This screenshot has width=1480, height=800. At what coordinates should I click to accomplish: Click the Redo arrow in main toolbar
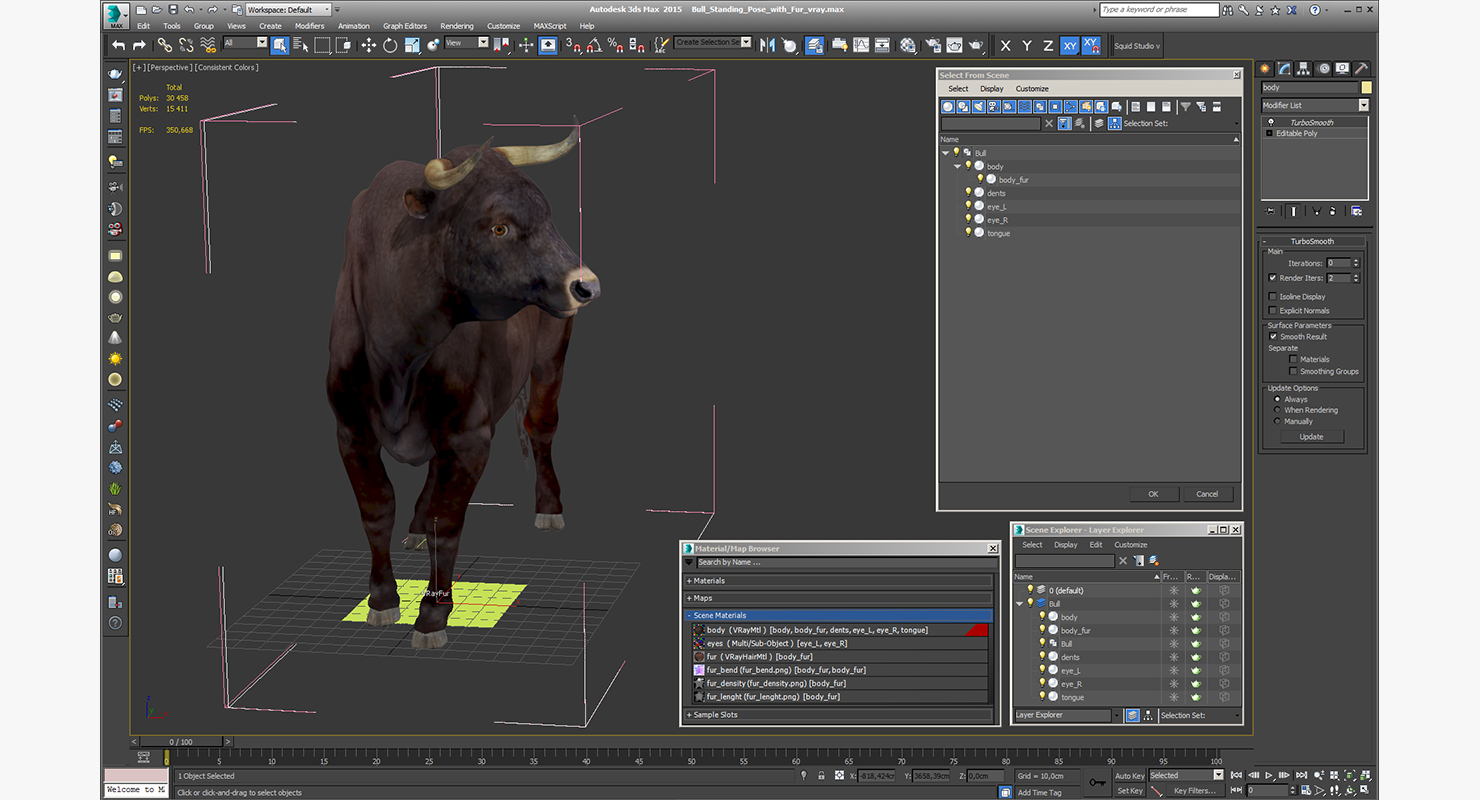tap(139, 45)
